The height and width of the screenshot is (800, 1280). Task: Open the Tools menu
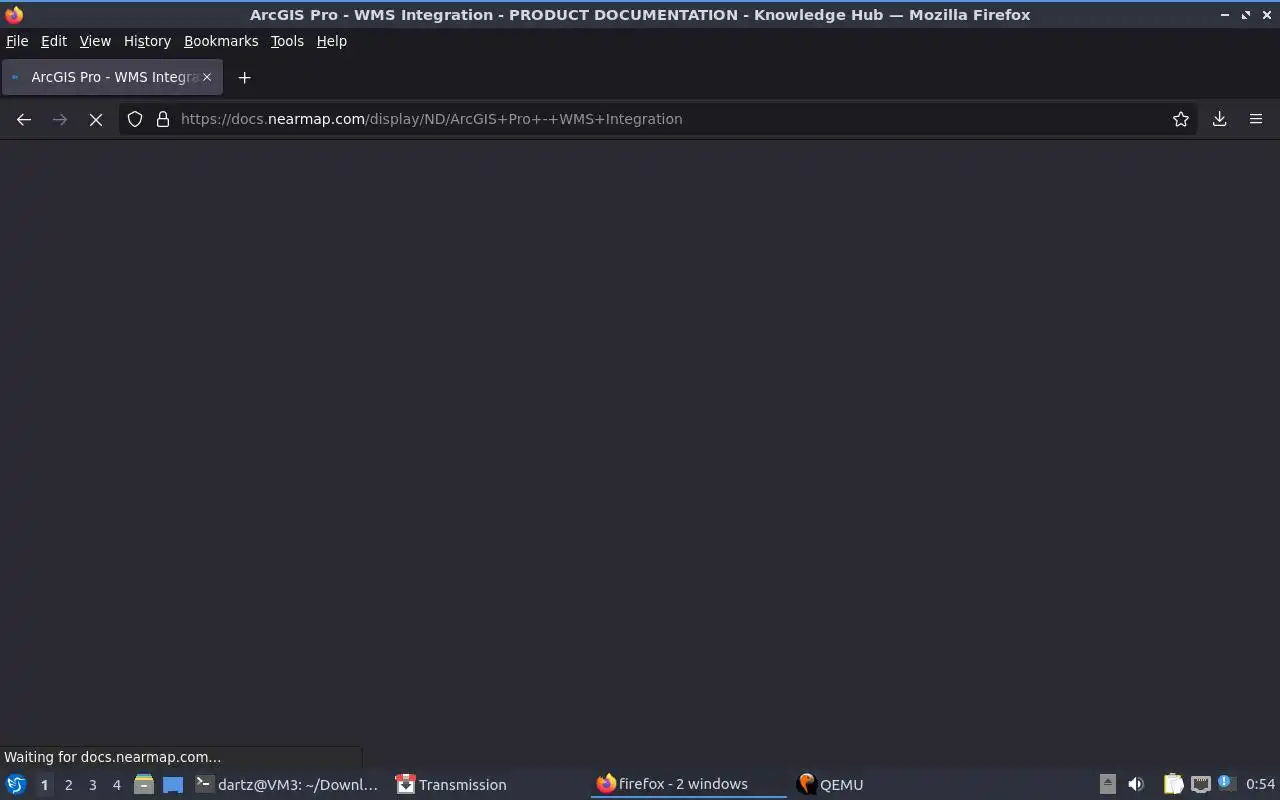point(287,41)
